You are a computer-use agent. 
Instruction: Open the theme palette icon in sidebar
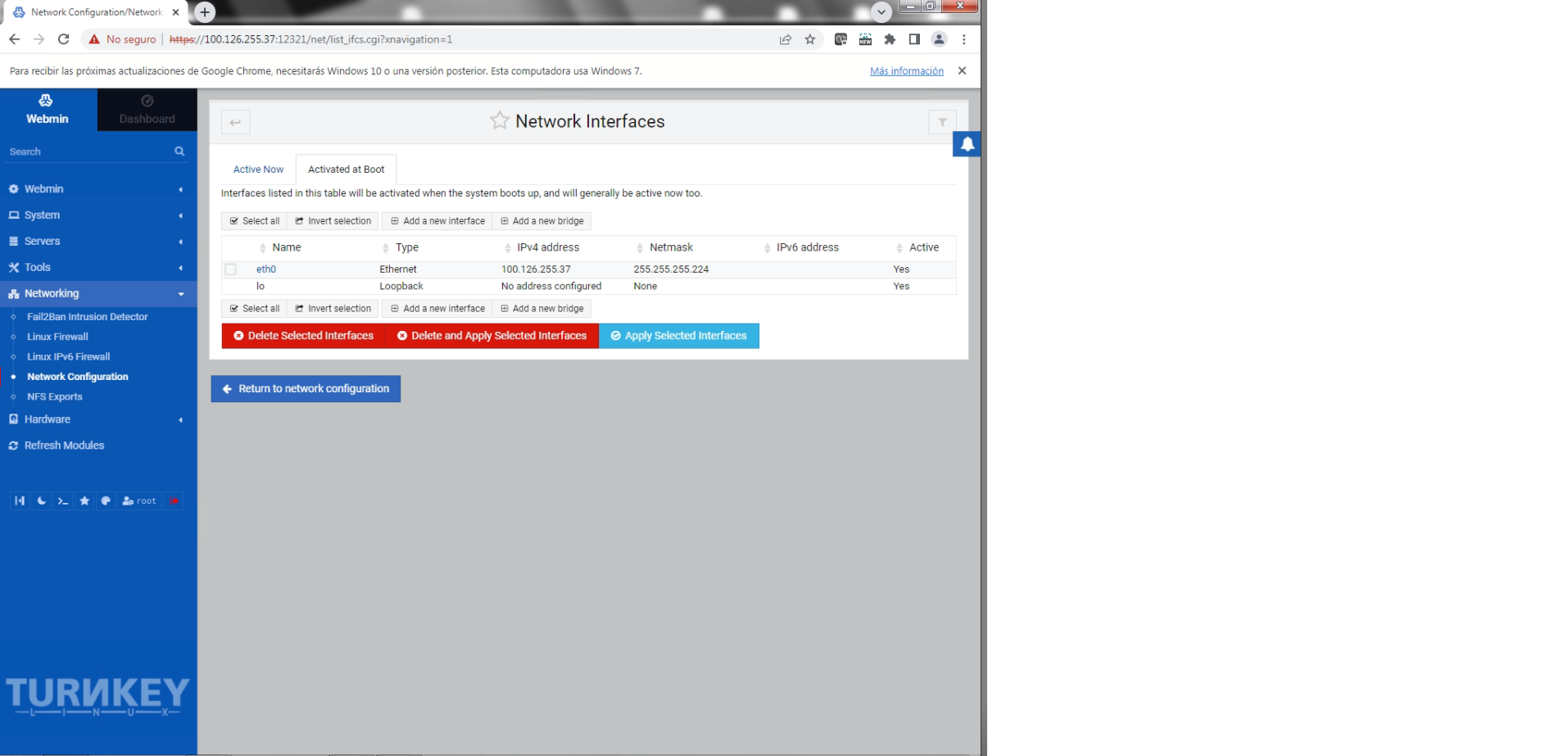pyautogui.click(x=106, y=501)
